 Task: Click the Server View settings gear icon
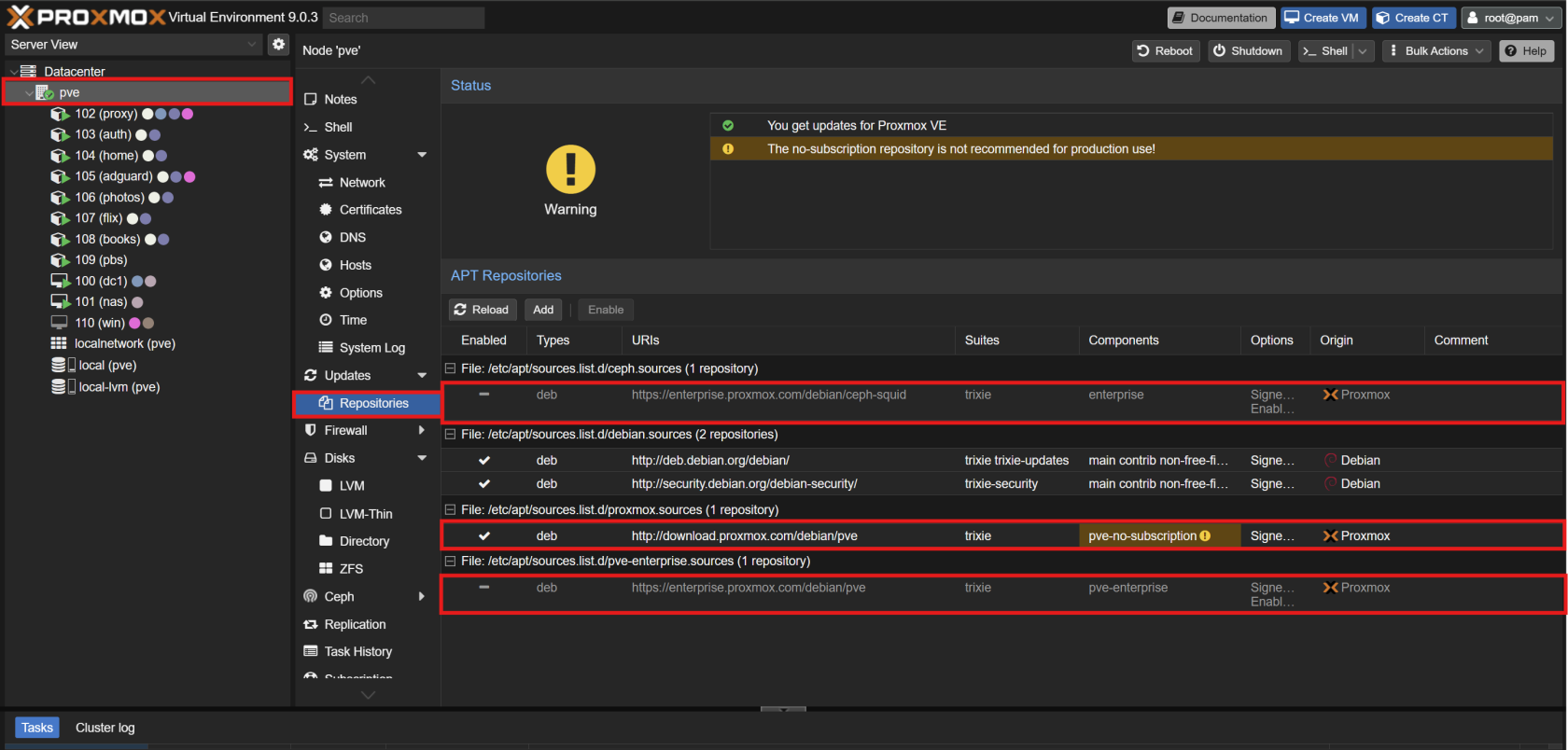tap(278, 44)
